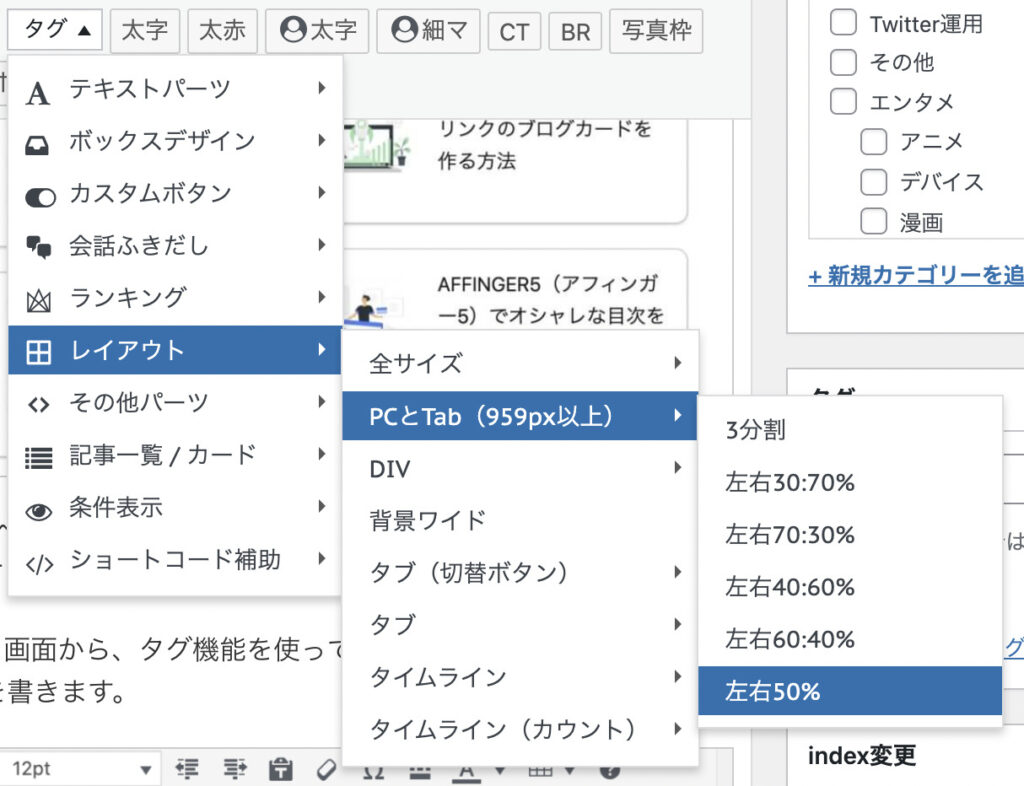
Task: Click the clear formatting eraser icon
Action: (326, 770)
